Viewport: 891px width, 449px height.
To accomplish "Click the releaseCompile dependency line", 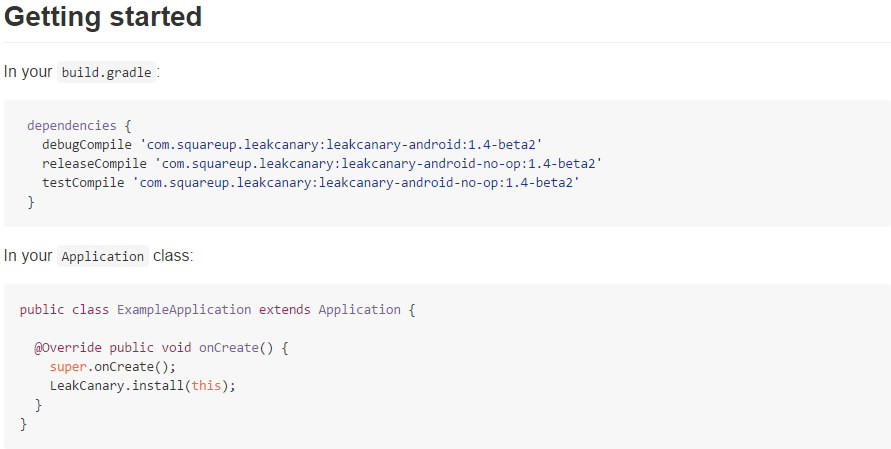I will [x=322, y=164].
